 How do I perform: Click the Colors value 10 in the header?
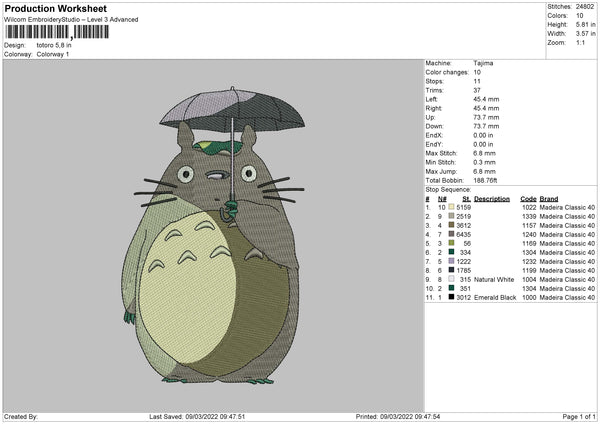tap(579, 16)
